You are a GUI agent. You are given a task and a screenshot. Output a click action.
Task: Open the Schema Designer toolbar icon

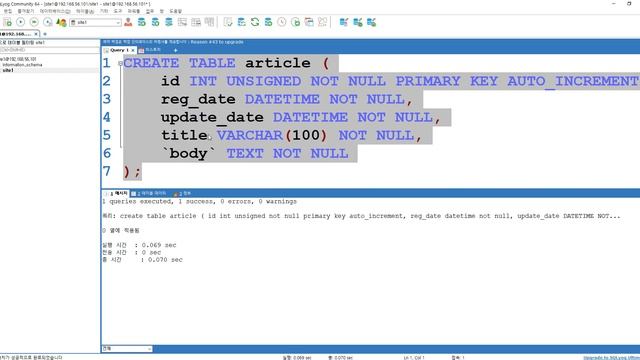coord(182,22)
